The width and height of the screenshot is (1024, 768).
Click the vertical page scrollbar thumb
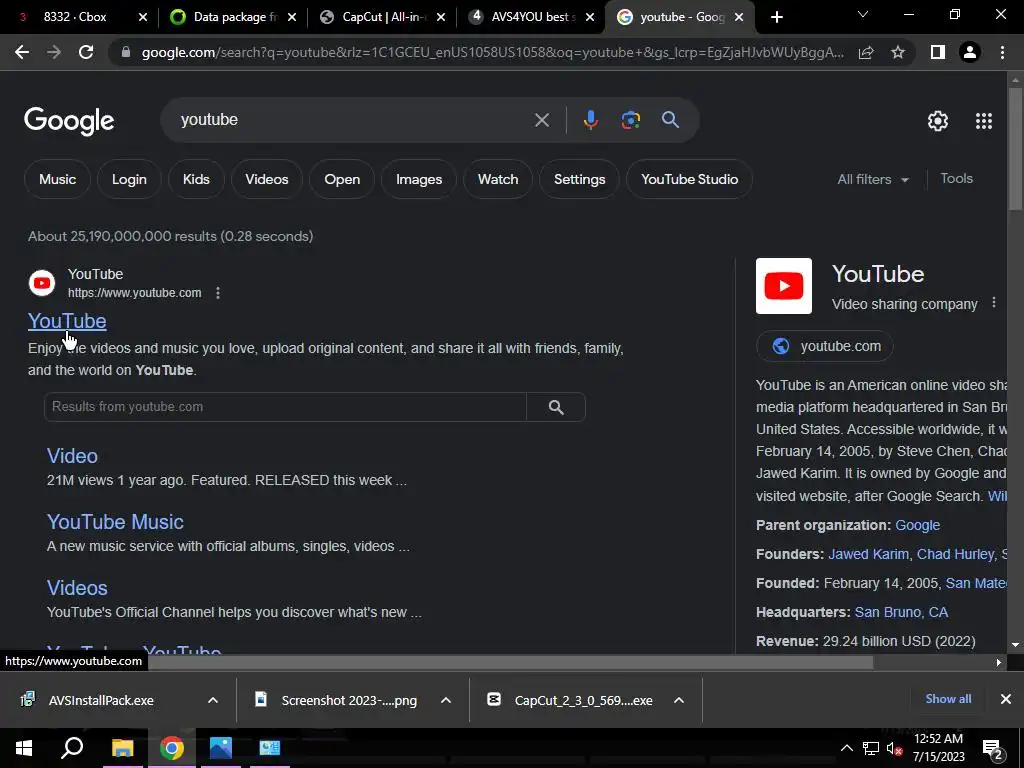1015,149
